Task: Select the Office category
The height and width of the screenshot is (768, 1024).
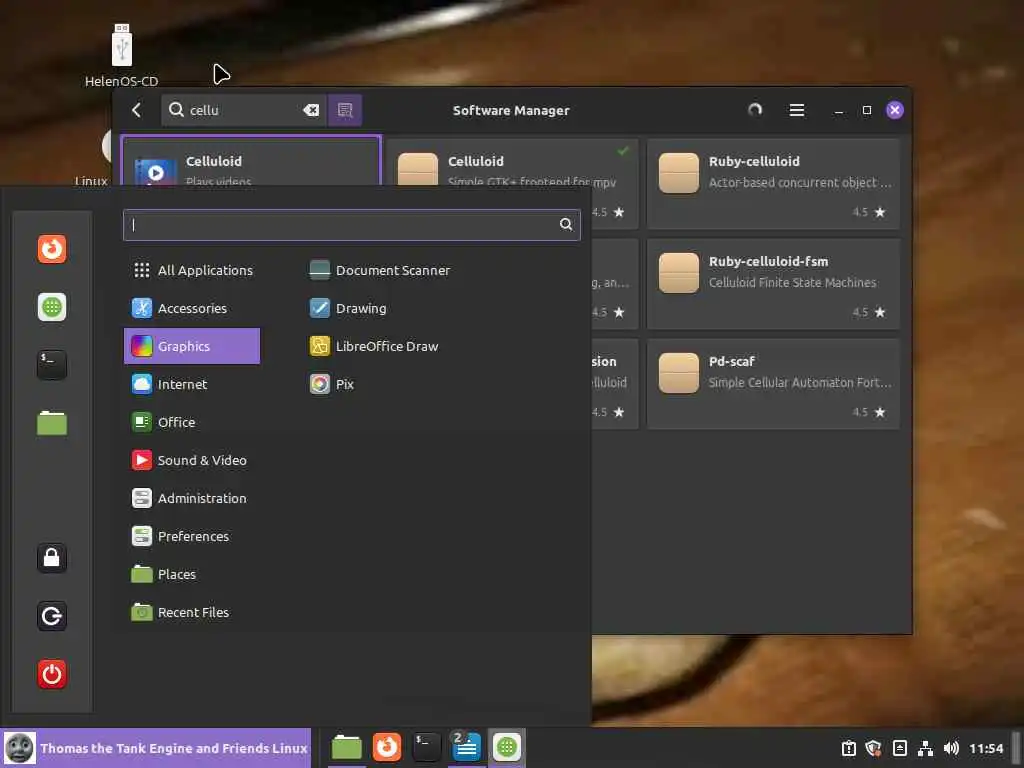Action: pos(192,422)
